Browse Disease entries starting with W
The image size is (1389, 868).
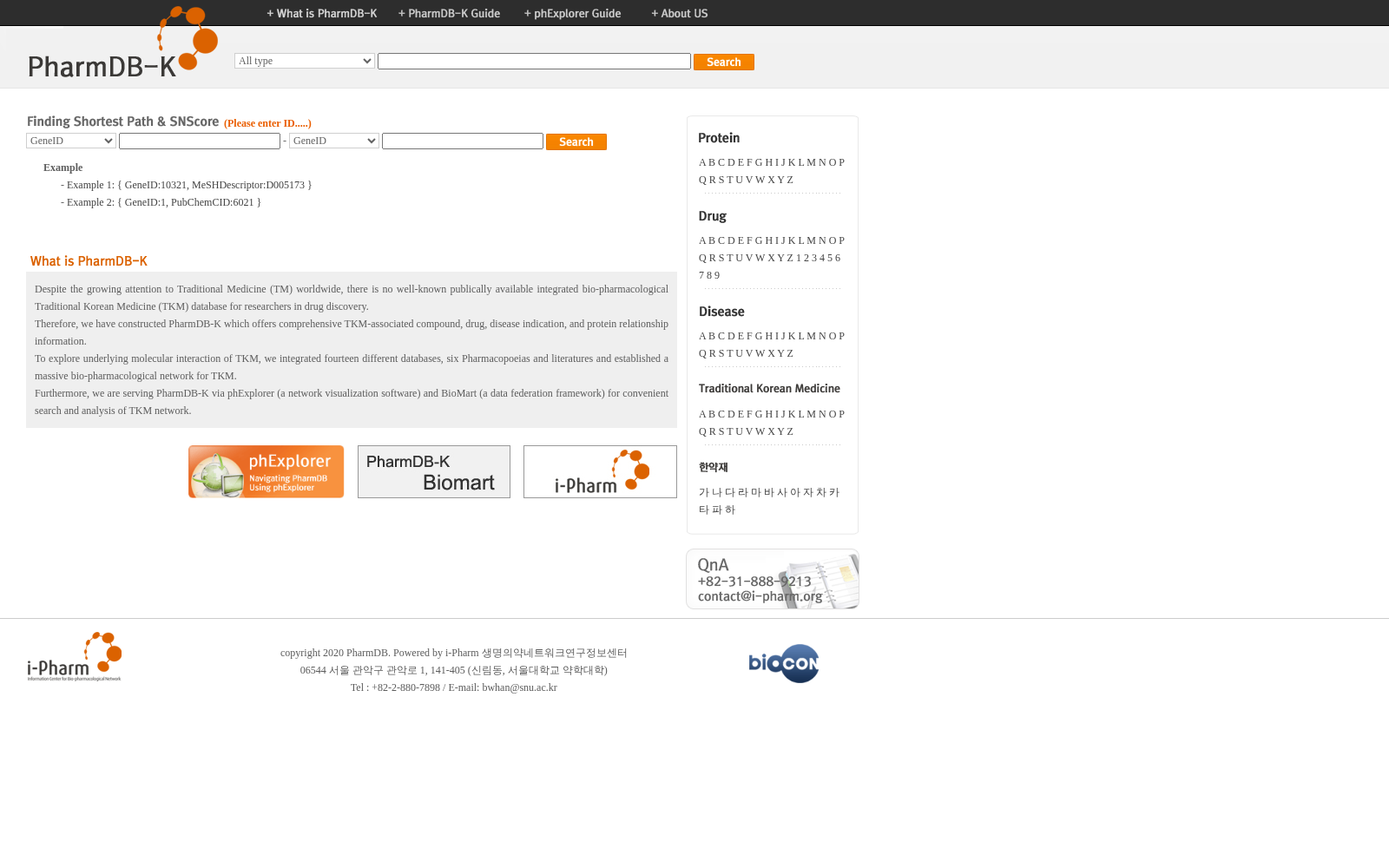(x=760, y=353)
